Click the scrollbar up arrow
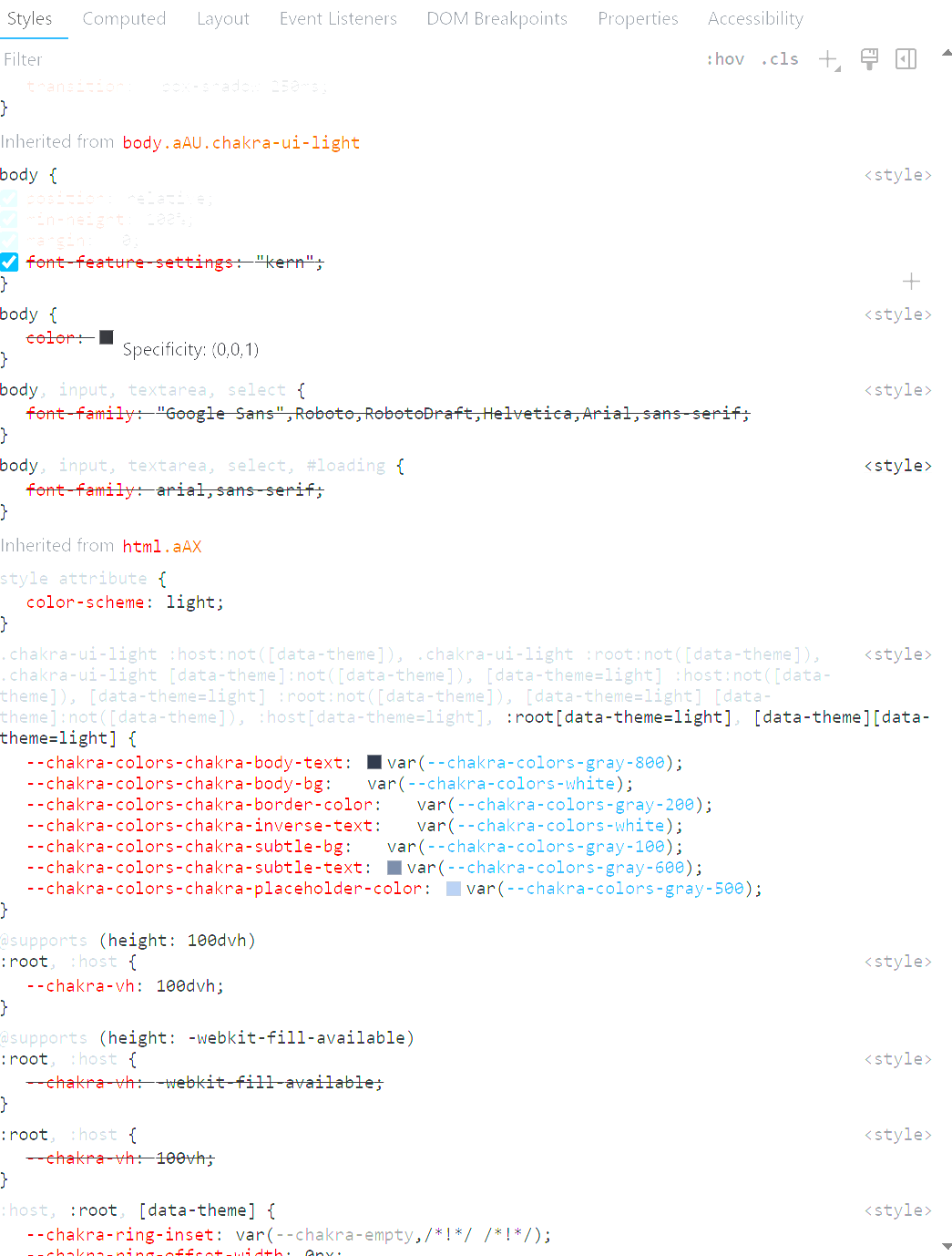952x1256 pixels. 945,52
